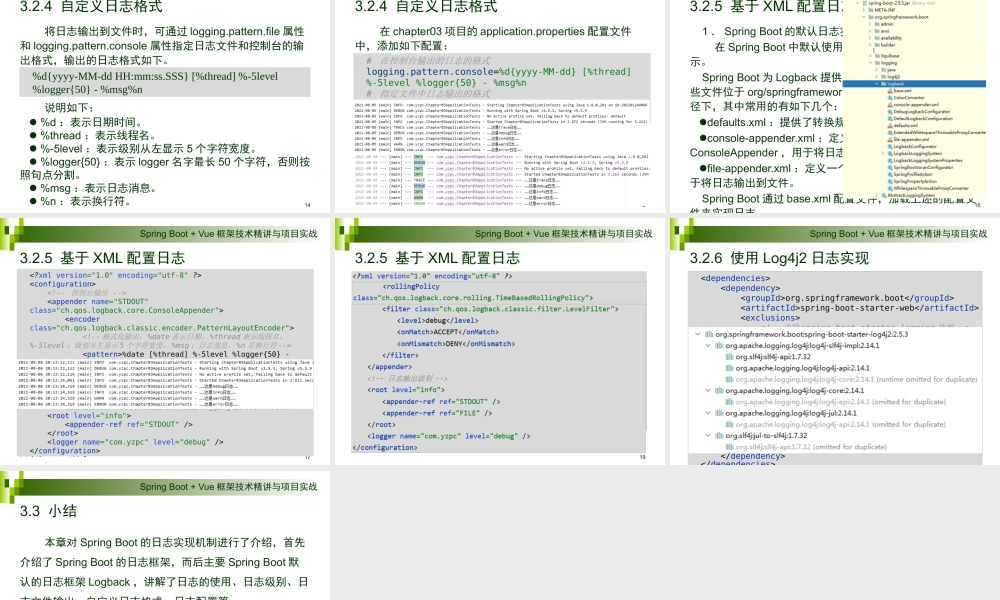Click the 3.2.4 自定义日志格式 heading on first slide
The height and width of the screenshot is (600, 1000).
tap(90, 7)
